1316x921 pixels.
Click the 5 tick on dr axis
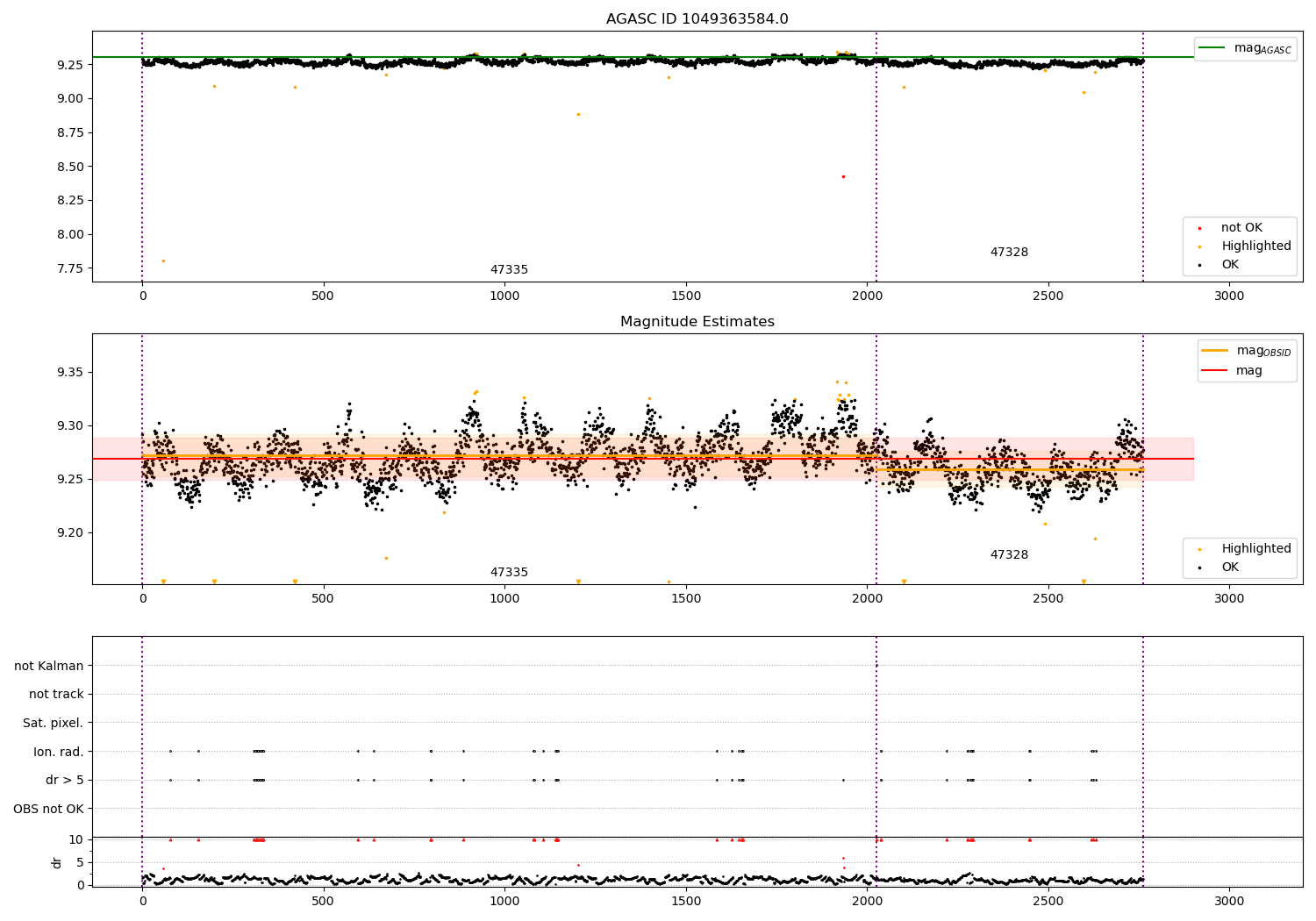point(80,862)
